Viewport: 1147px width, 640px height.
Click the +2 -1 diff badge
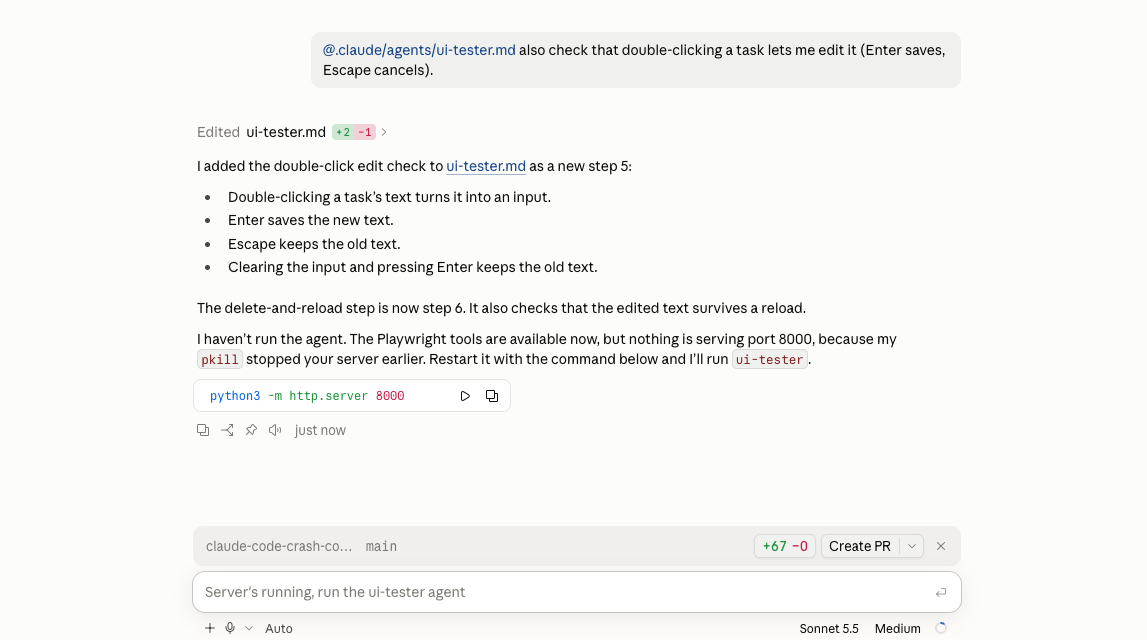pos(353,132)
